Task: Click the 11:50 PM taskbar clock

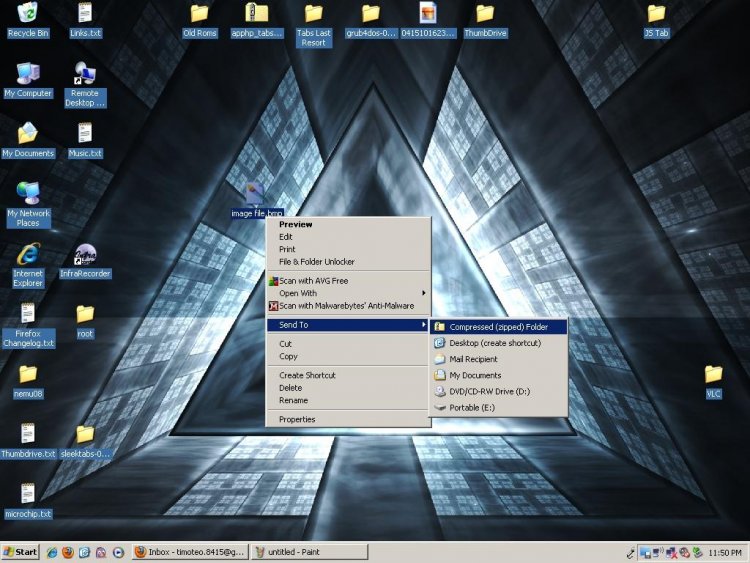Action: pos(725,553)
